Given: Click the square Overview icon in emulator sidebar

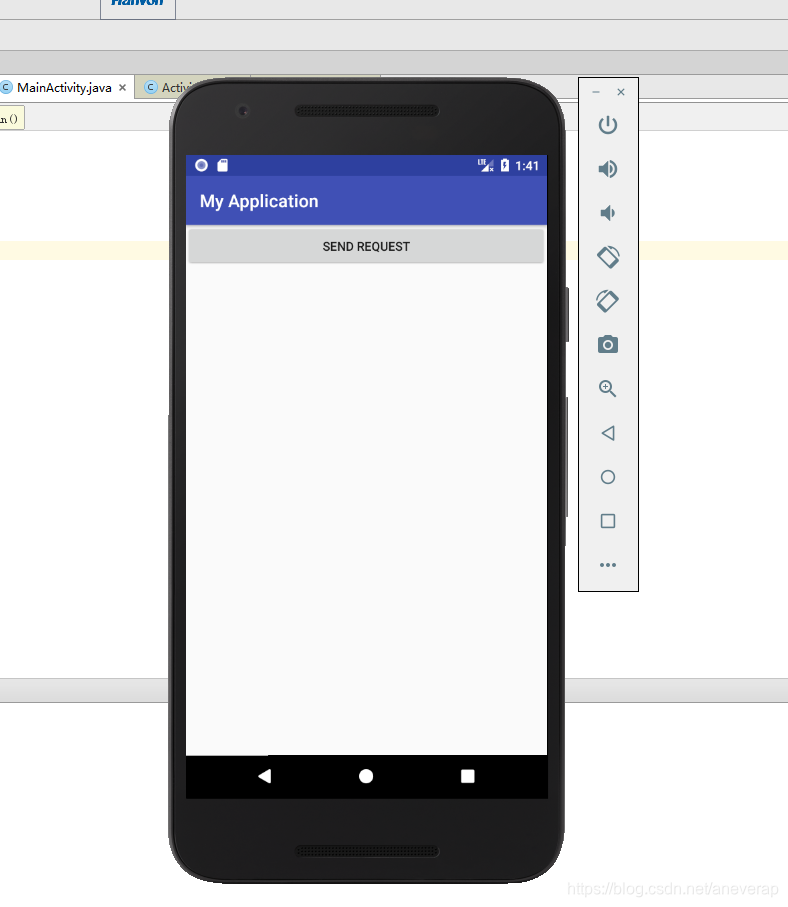Looking at the screenshot, I should [607, 521].
